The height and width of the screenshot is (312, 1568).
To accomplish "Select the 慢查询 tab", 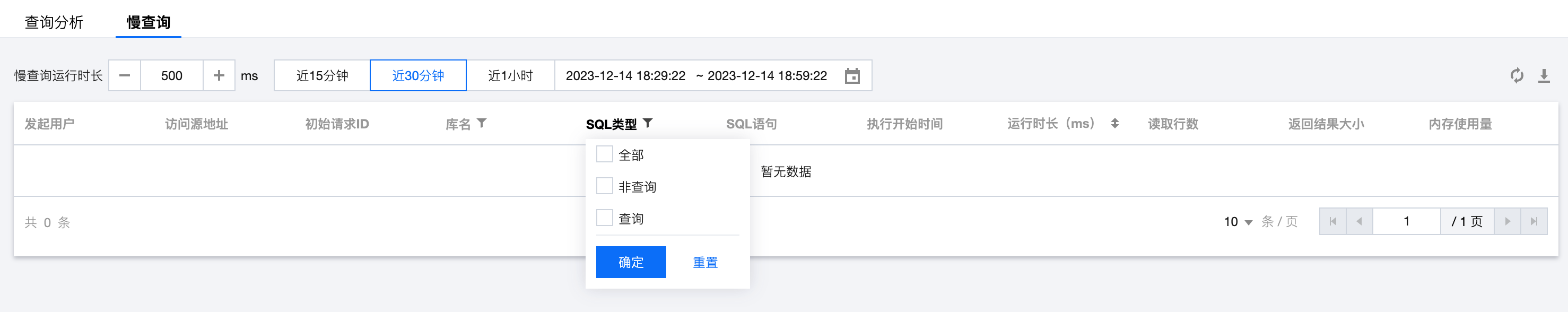I will point(148,22).
